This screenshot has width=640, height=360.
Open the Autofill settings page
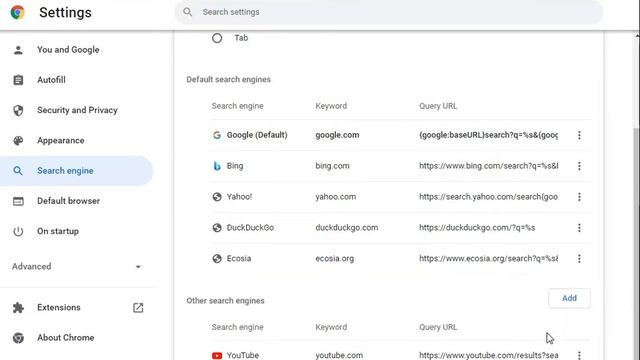pyautogui.click(x=51, y=80)
